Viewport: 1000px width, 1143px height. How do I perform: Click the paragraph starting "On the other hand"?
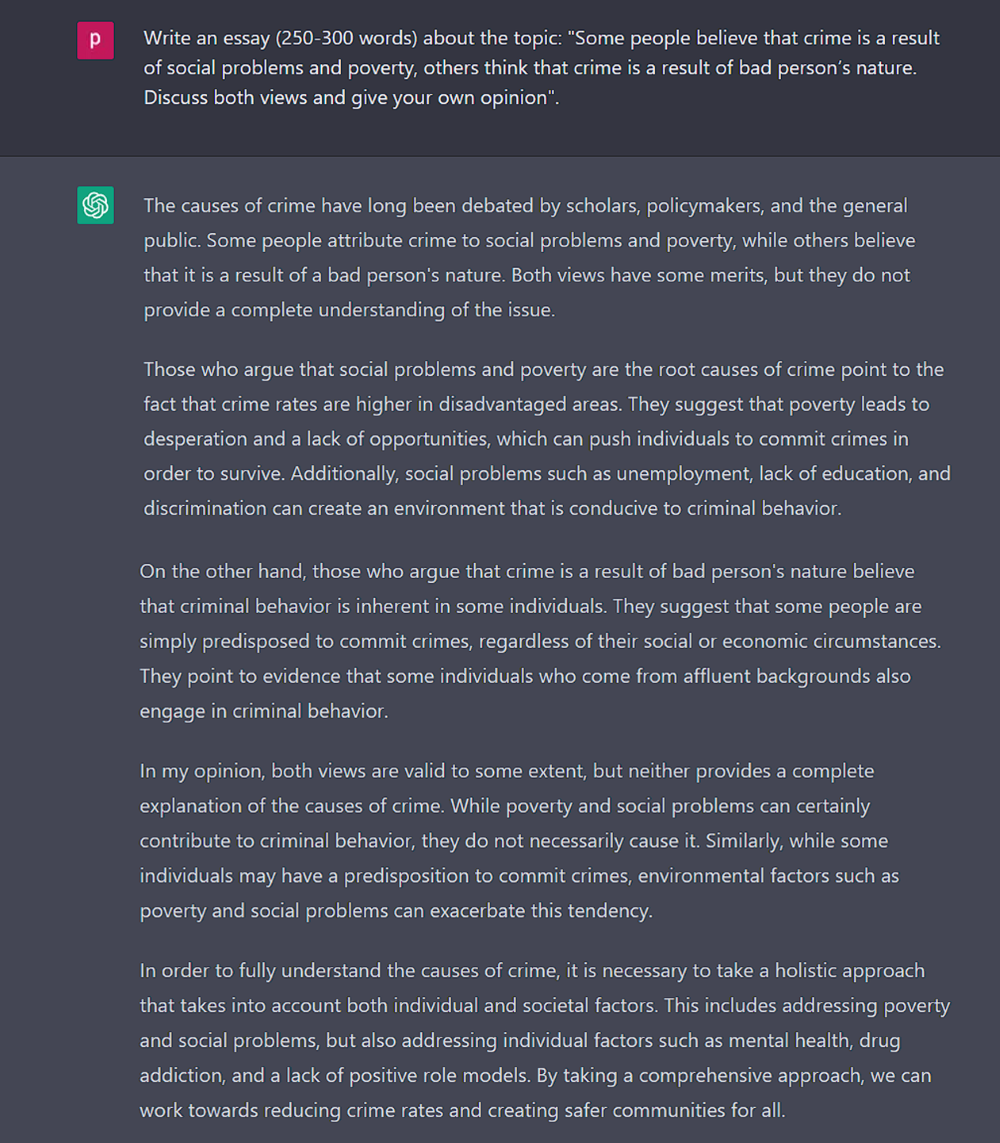(x=540, y=641)
